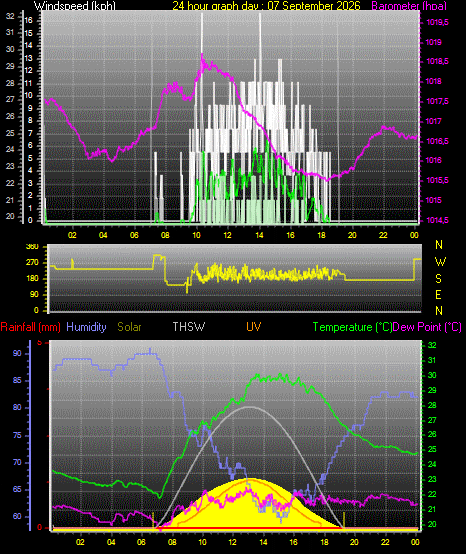Click barometer axis value 1018,5
Viewport: 466px width, 554px height.
click(438, 61)
